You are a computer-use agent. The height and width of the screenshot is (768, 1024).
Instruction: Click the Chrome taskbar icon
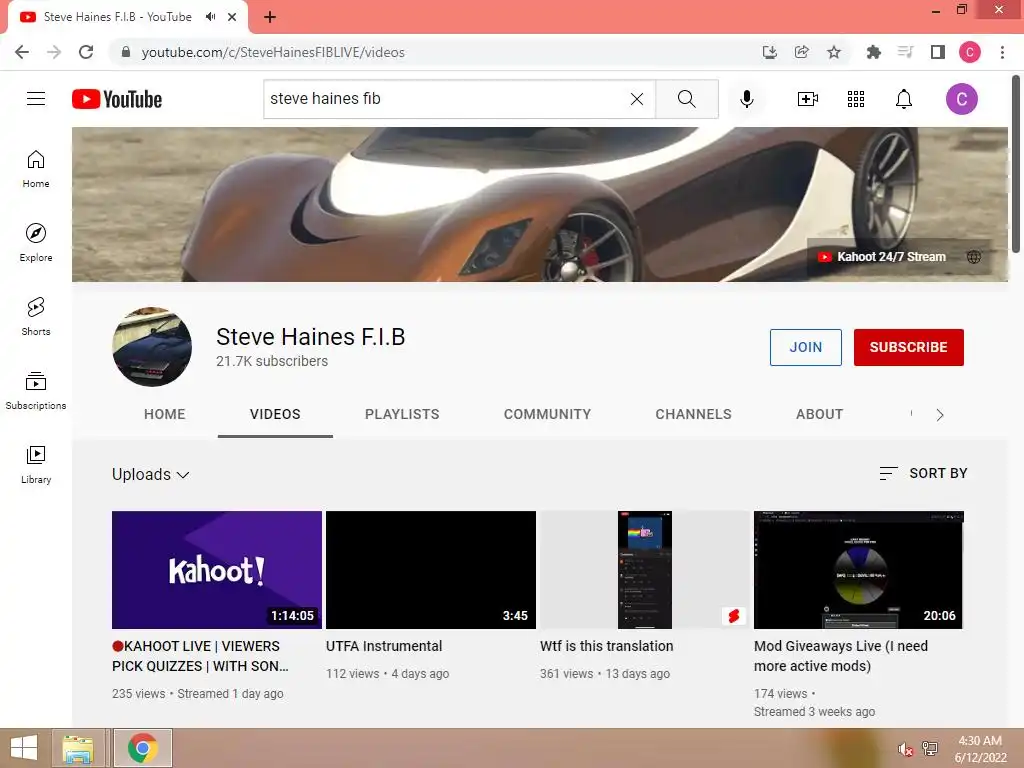click(x=143, y=748)
